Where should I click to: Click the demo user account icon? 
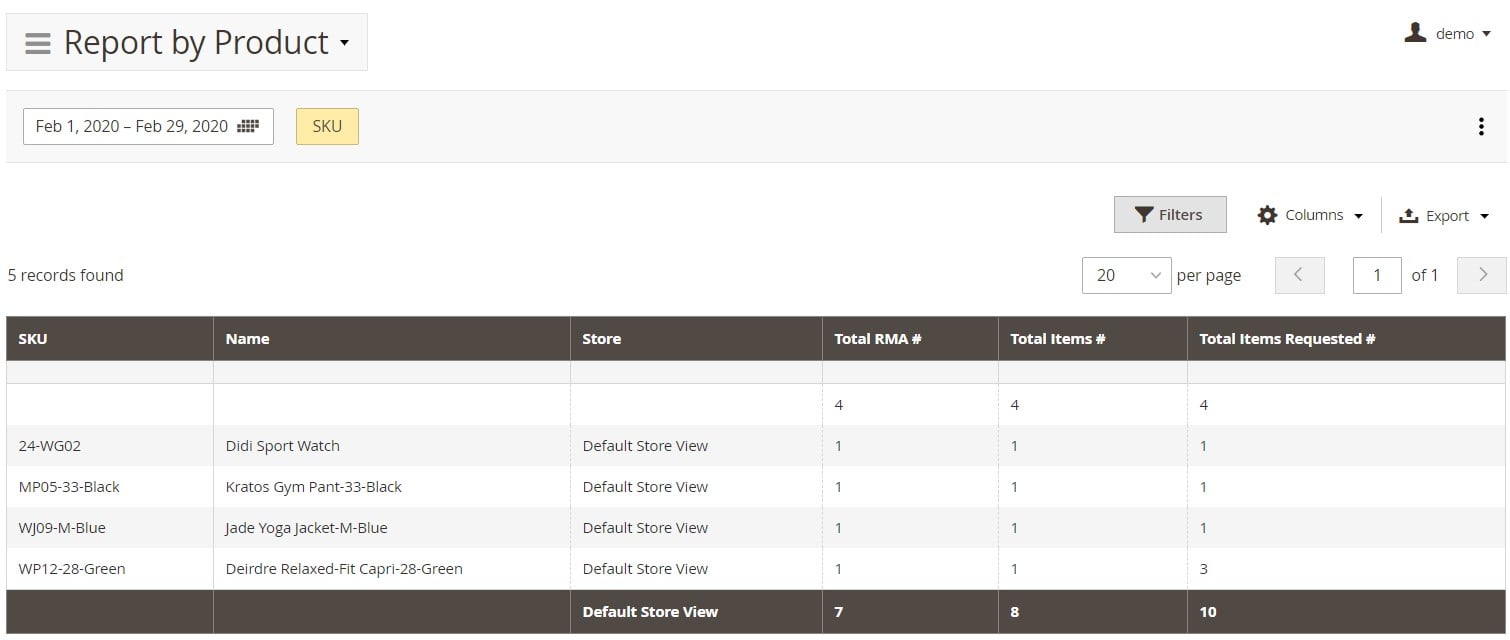tap(1415, 33)
